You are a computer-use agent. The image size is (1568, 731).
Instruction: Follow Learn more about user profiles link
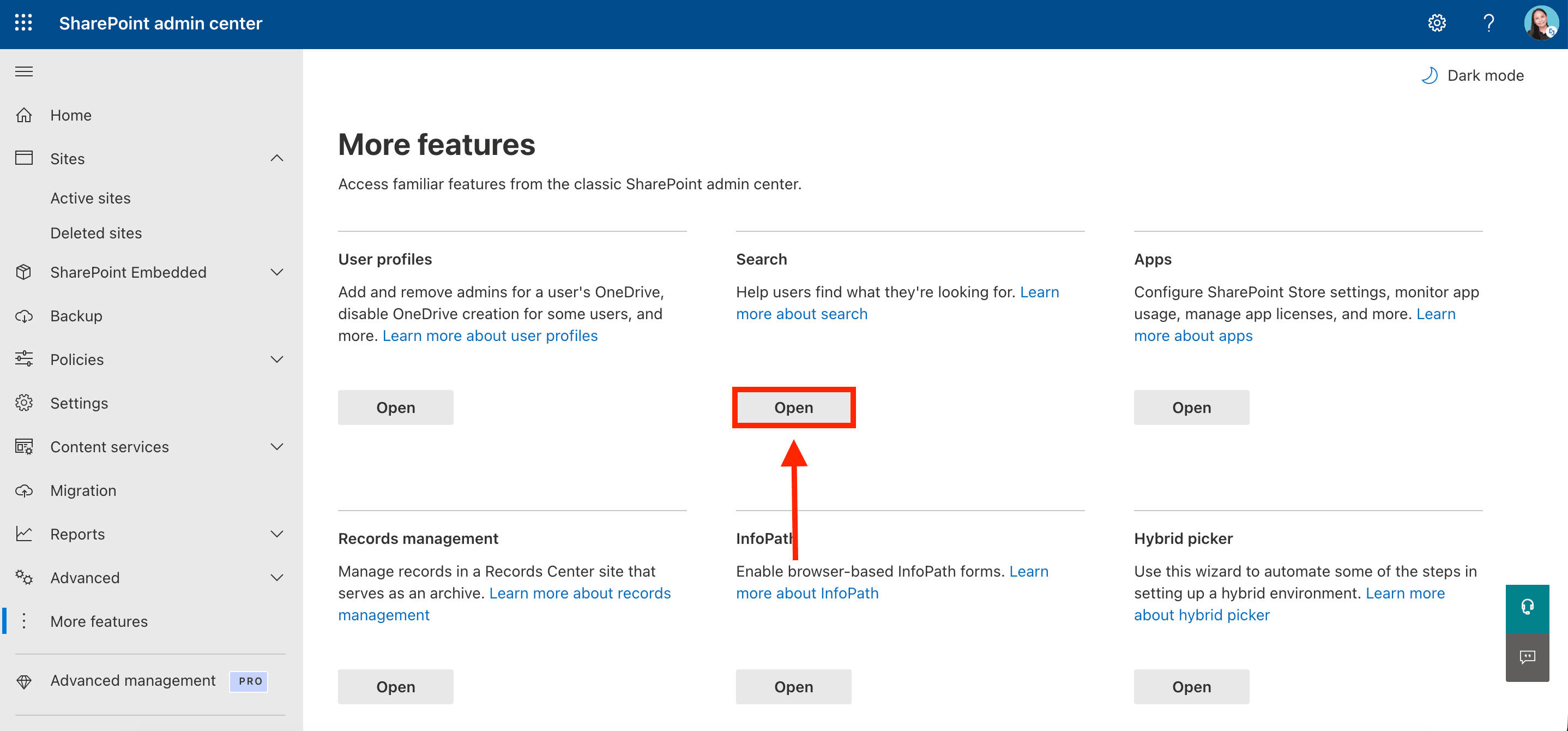490,335
